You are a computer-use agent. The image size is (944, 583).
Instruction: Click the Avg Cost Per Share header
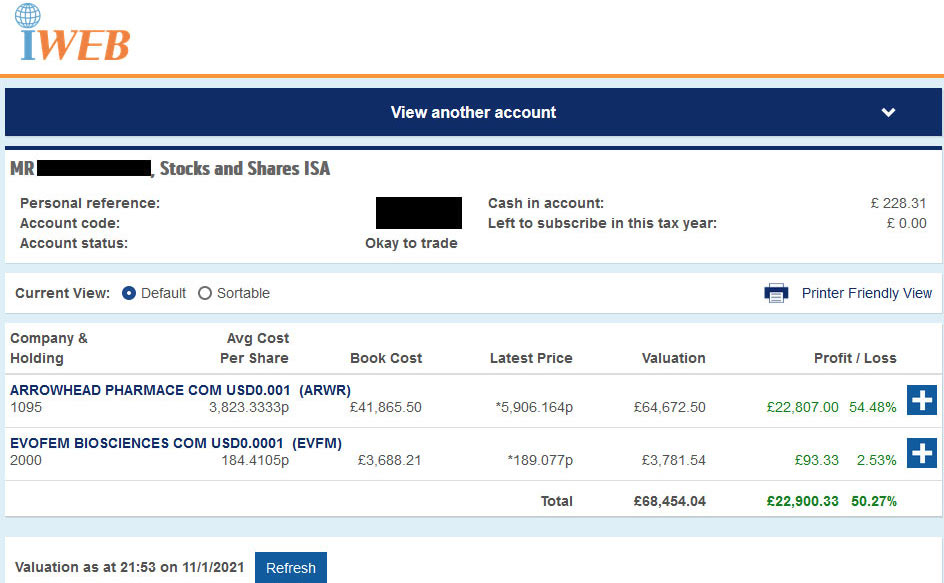point(254,348)
